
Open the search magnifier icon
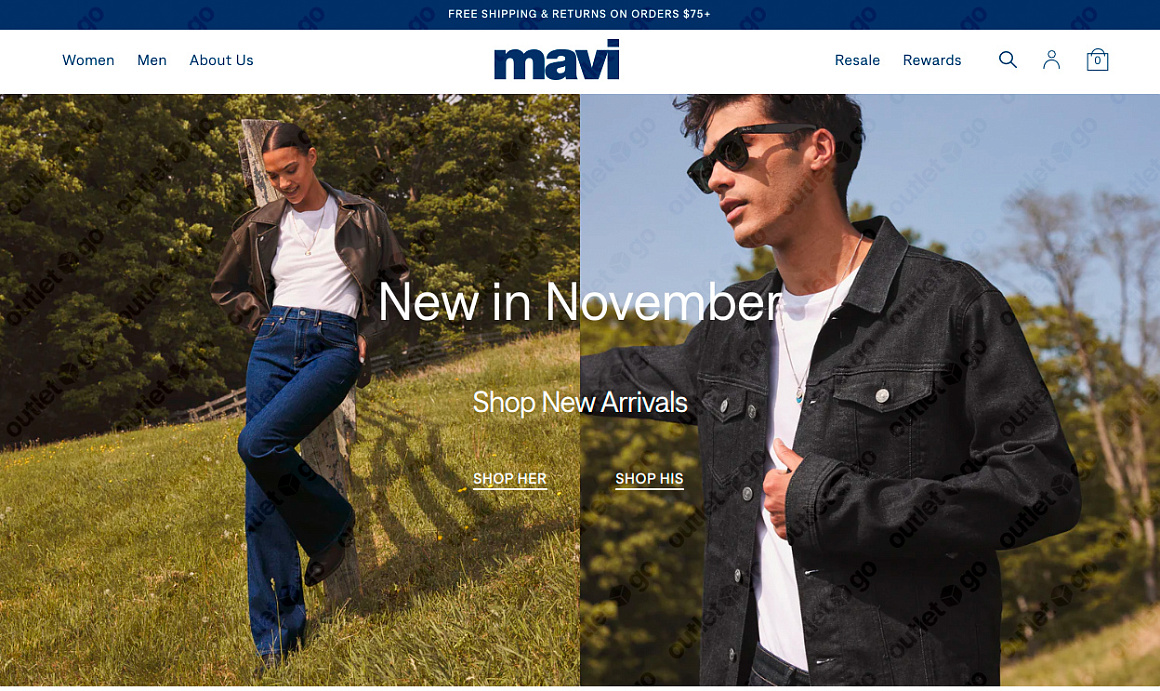coord(1008,60)
